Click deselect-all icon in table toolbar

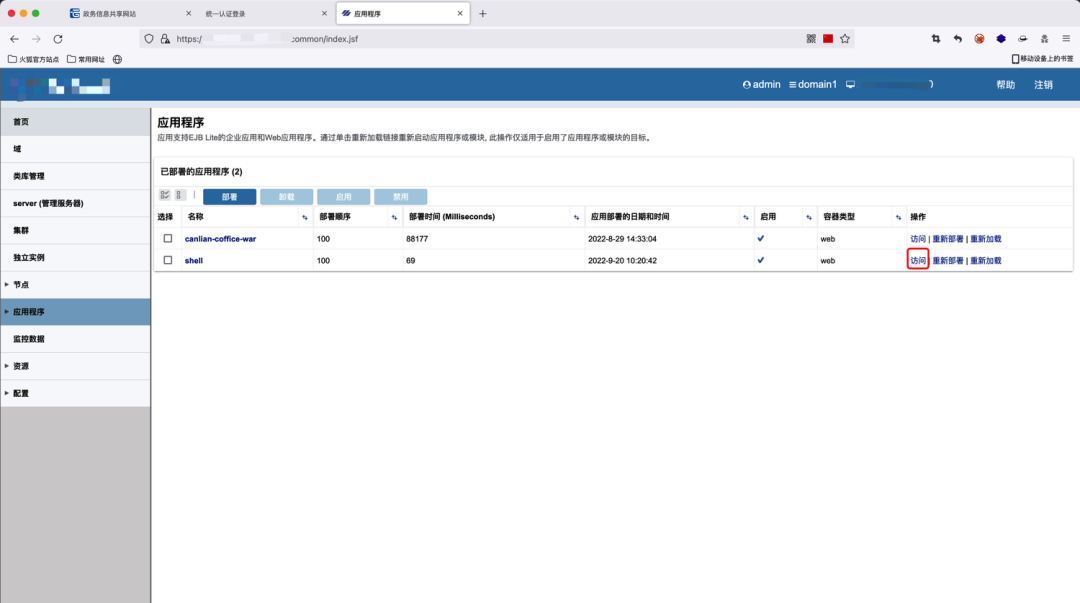tap(179, 195)
